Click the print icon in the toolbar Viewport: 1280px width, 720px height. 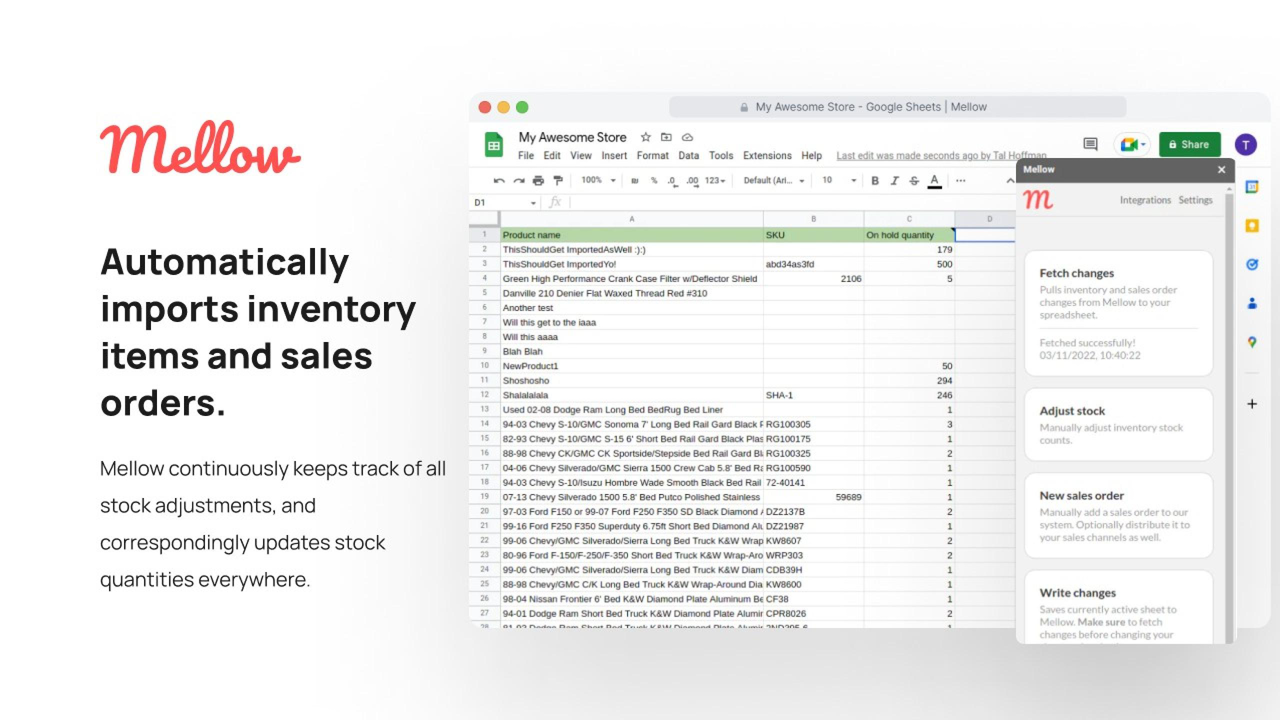(538, 181)
